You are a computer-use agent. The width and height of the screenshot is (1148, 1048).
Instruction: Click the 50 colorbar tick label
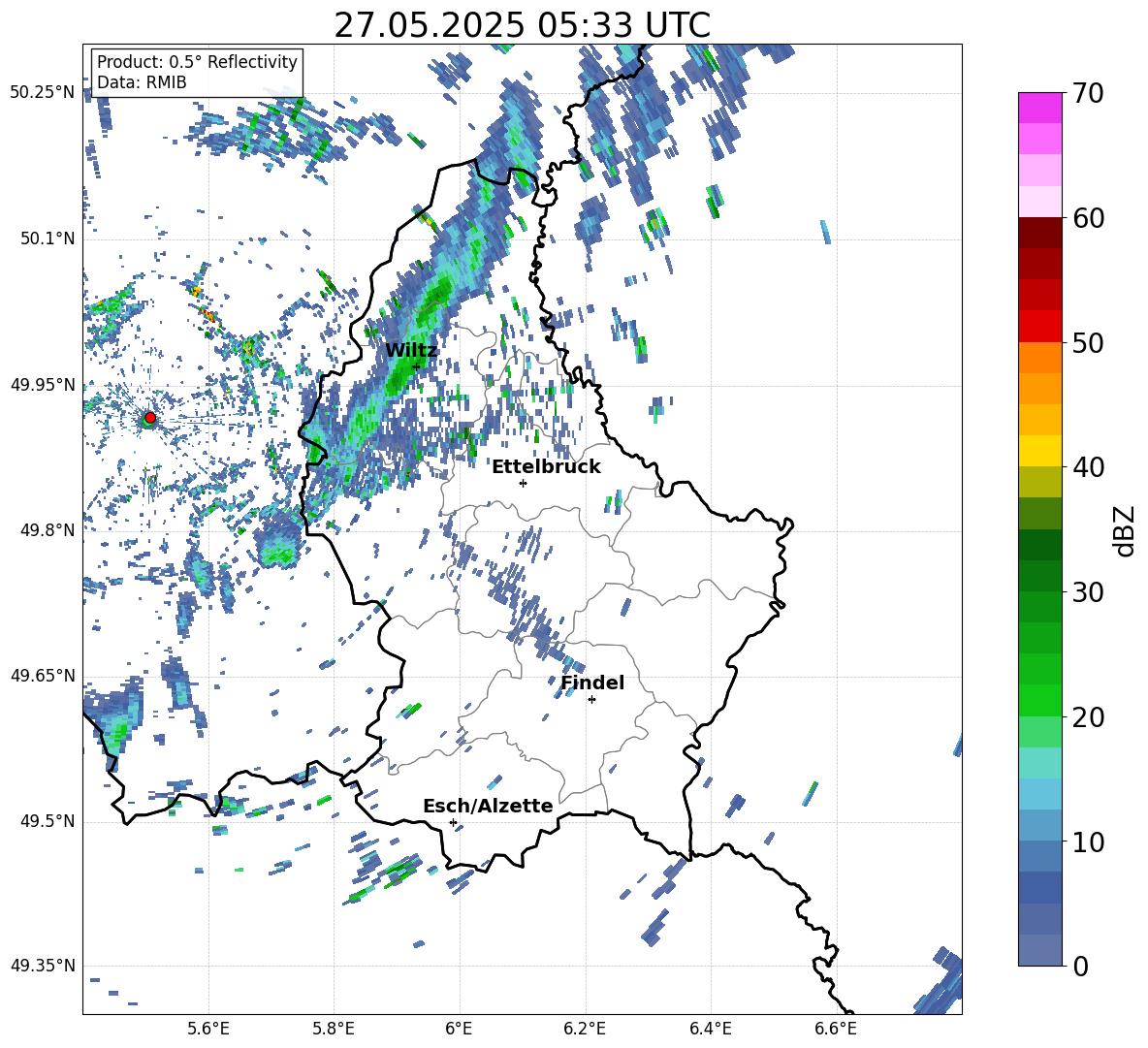coord(1088,342)
